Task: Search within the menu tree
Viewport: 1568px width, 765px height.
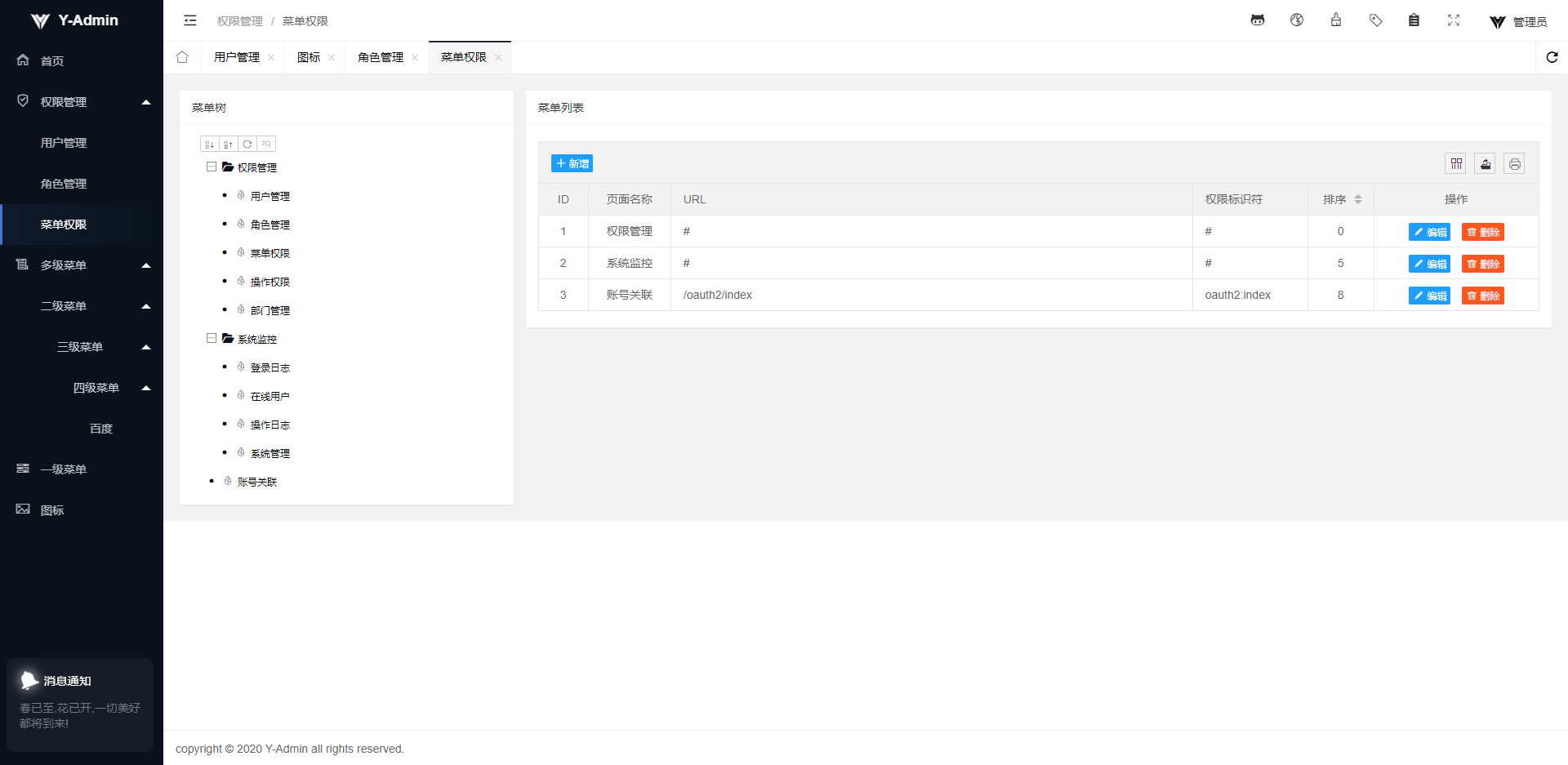Action: [266, 145]
